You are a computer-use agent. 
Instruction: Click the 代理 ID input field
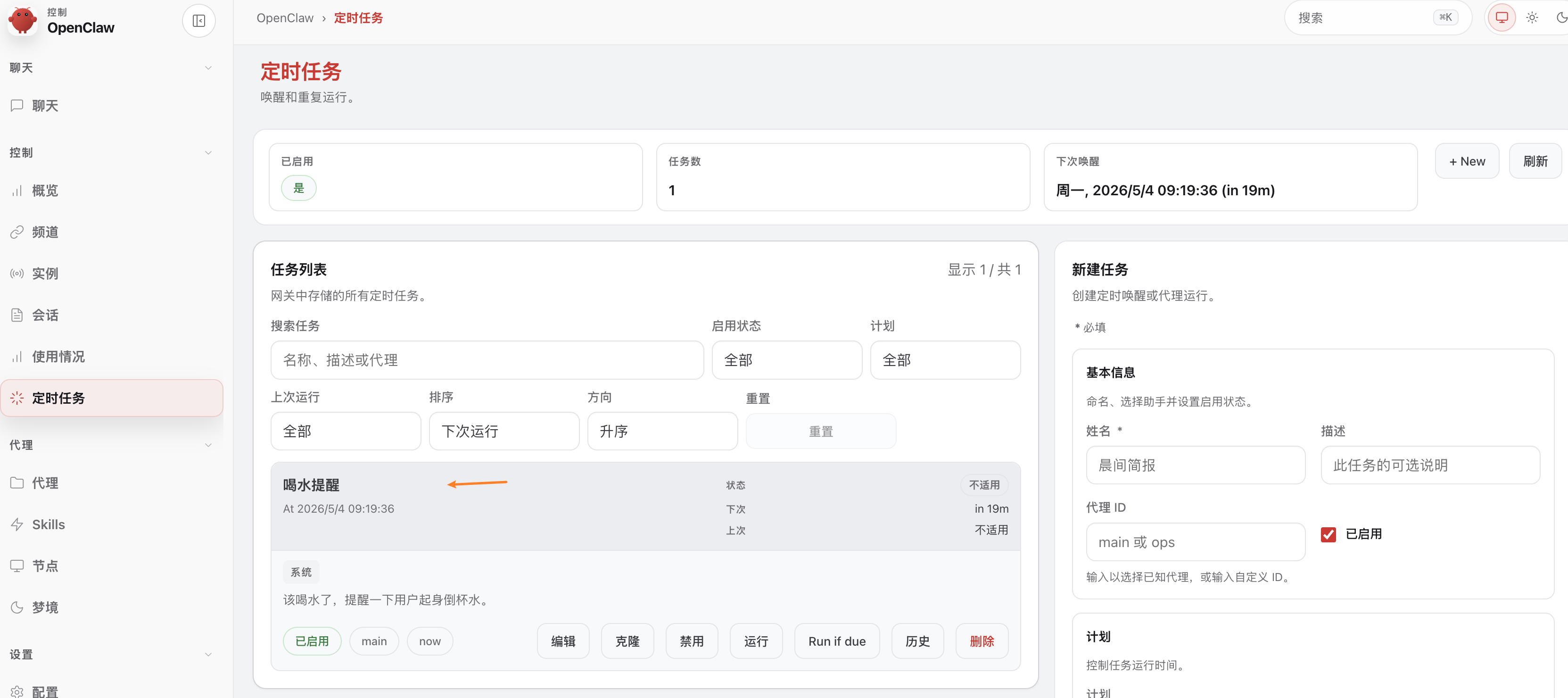tap(1196, 542)
